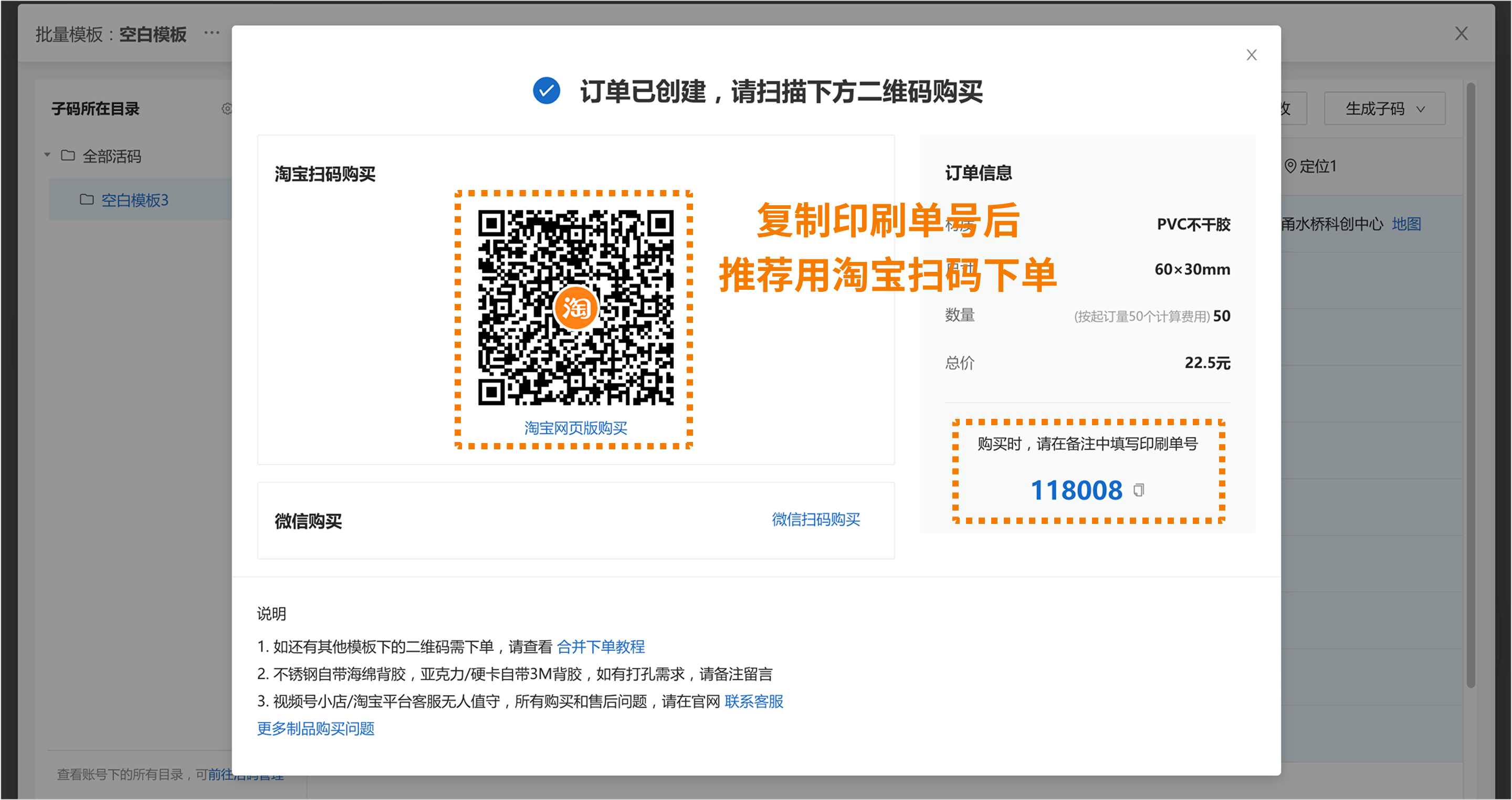This screenshot has width=1512, height=800.
Task: Close the 批量模板 panel
Action: click(1461, 34)
